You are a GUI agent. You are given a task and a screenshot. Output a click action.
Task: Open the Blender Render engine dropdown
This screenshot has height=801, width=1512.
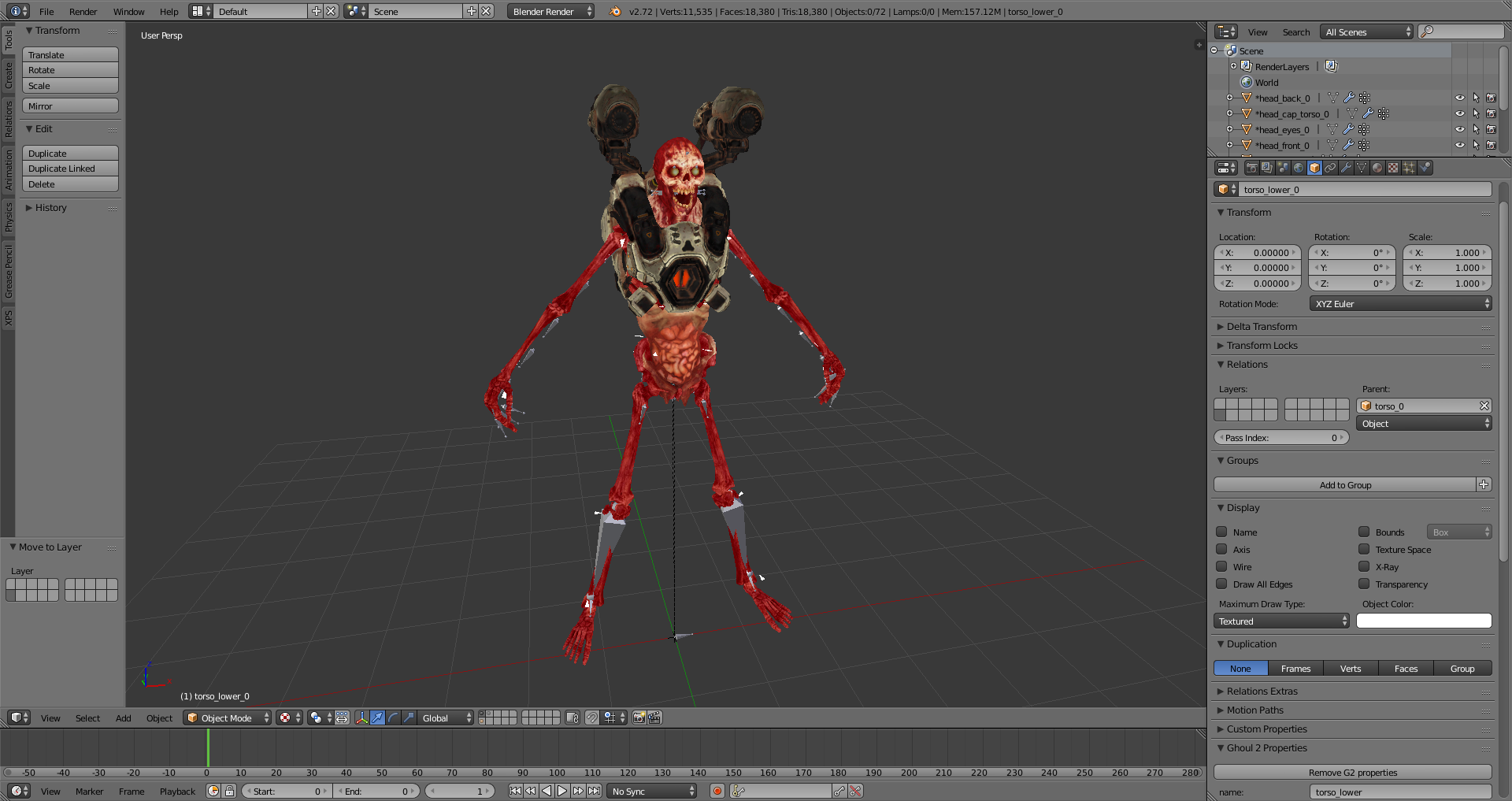(550, 11)
